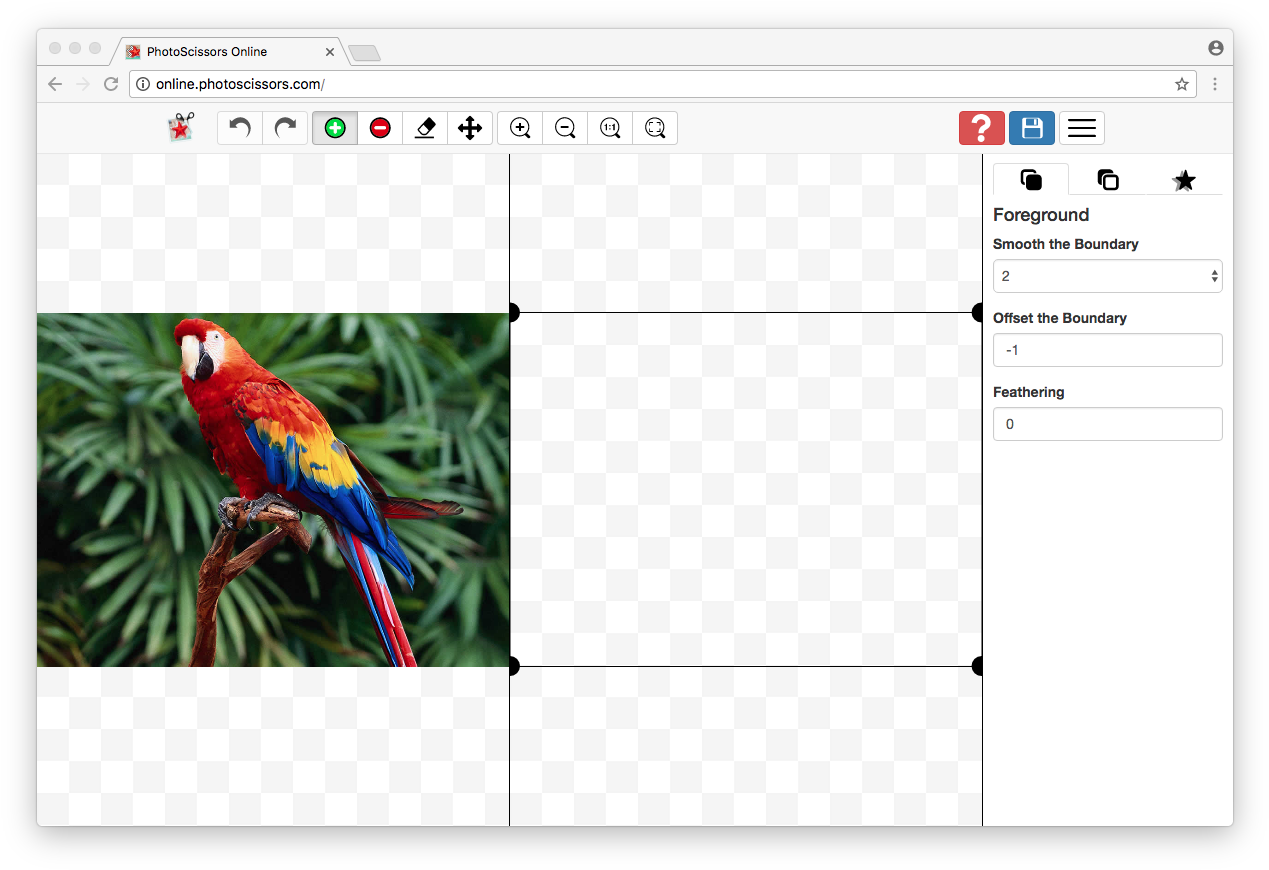Image resolution: width=1269 pixels, height=870 pixels.
Task: Click the parrot source image
Action: pyautogui.click(x=273, y=489)
